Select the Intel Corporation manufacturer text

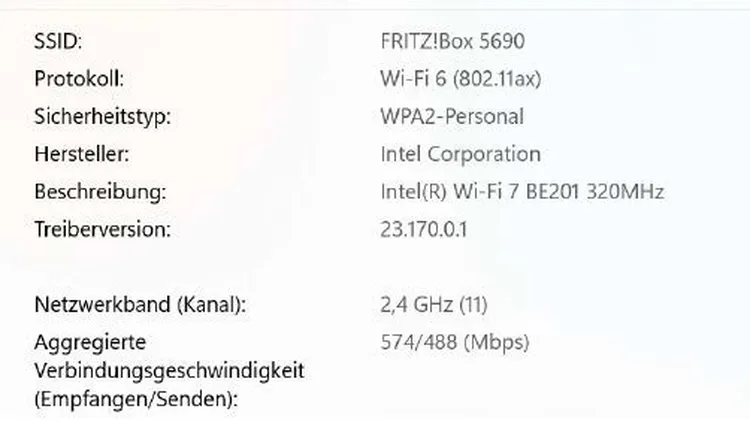tap(460, 154)
